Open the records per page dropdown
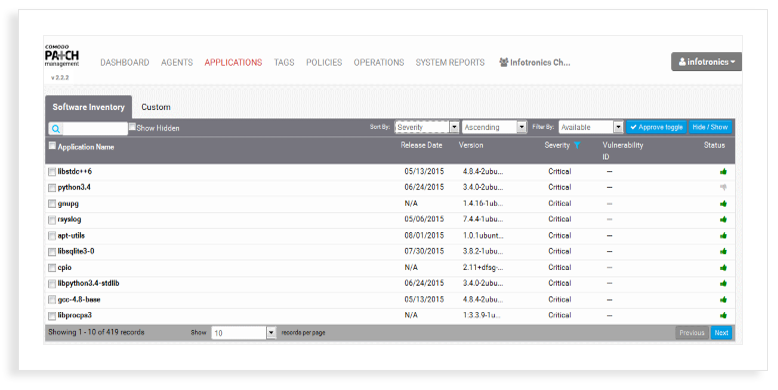This screenshot has width=778, height=390. coord(244,333)
